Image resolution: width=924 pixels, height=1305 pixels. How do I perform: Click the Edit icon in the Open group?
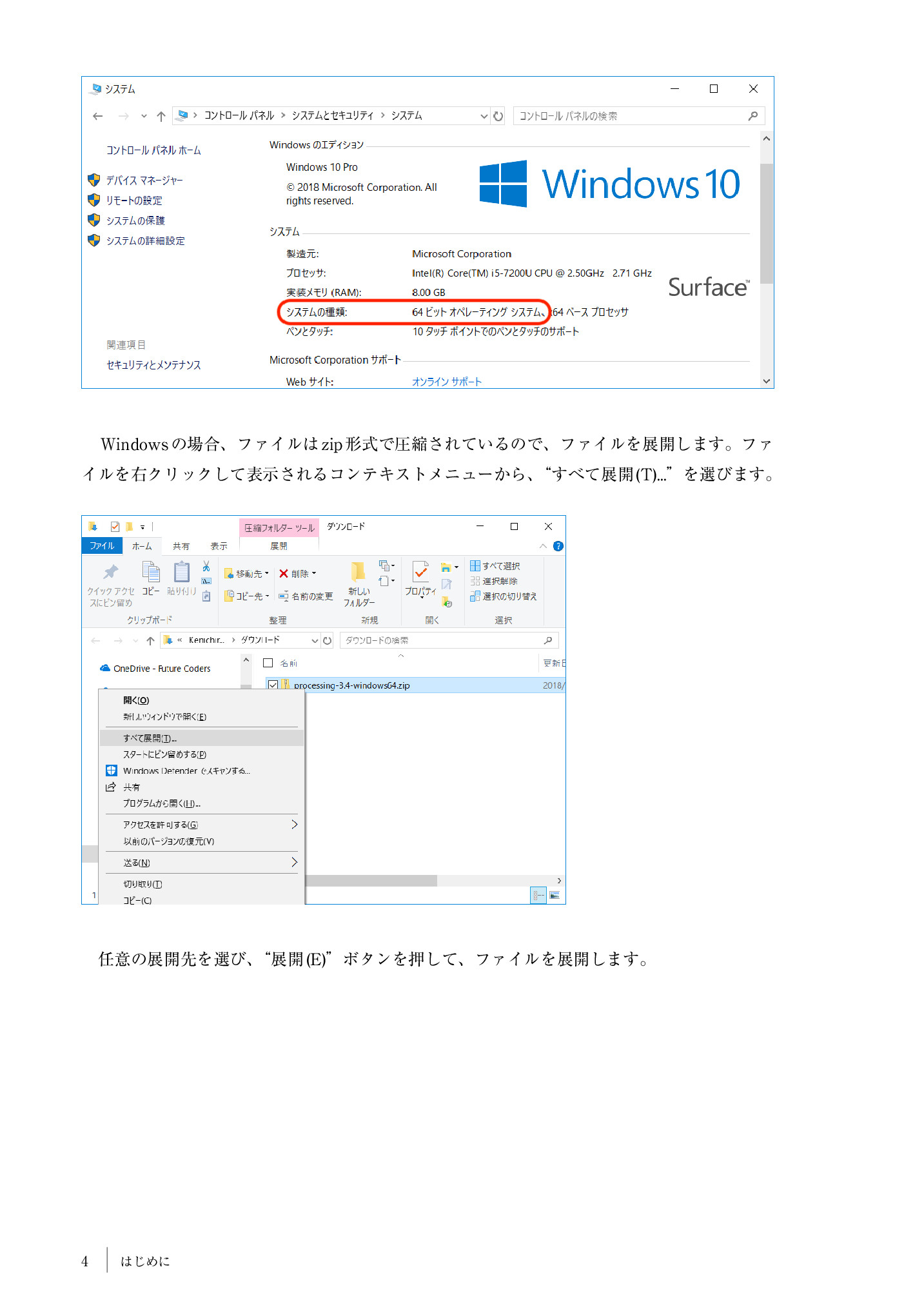tap(446, 584)
